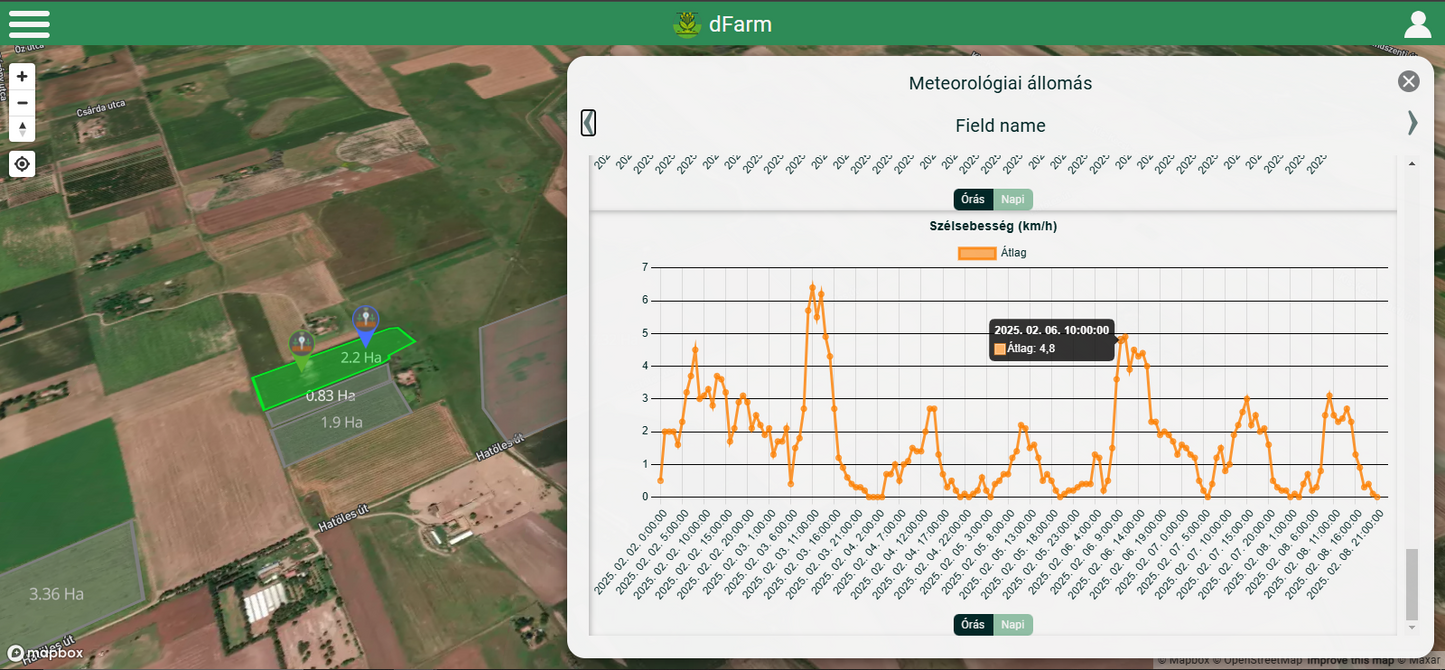Image resolution: width=1445 pixels, height=670 pixels.
Task: Click the blue weather station map pin
Action: coord(366,323)
